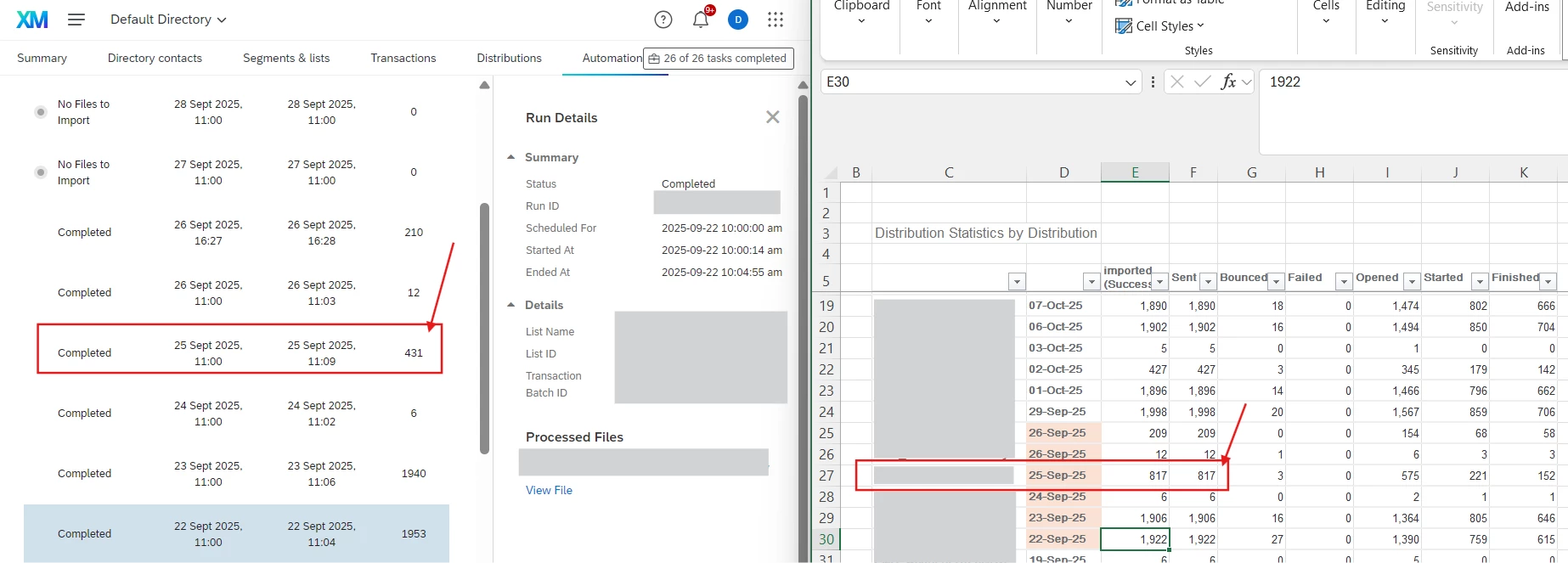Switch to the Summary tab
Image resolution: width=1568 pixels, height=563 pixels.
tap(42, 58)
